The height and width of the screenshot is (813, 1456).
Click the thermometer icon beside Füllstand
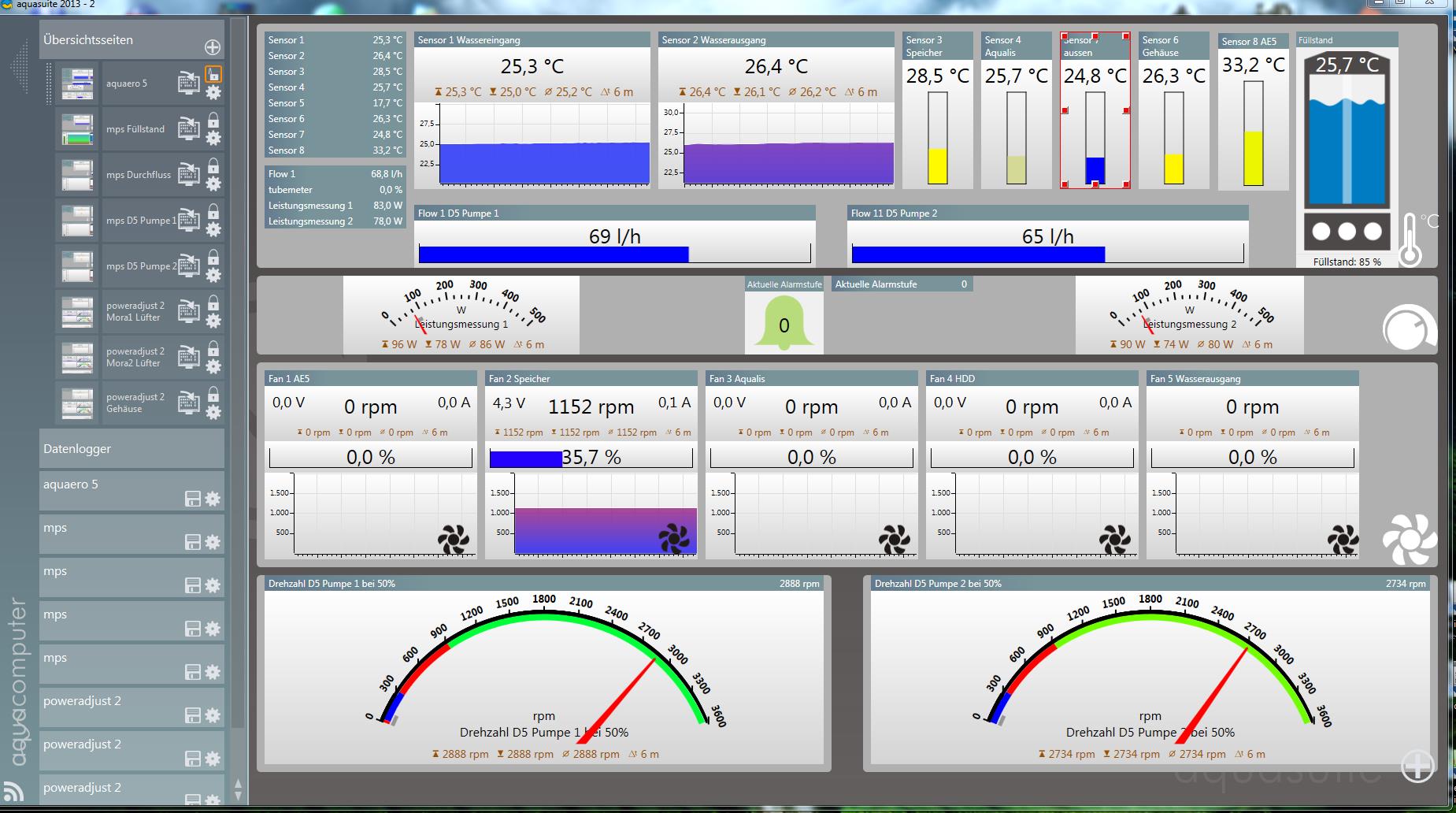(x=1410, y=242)
